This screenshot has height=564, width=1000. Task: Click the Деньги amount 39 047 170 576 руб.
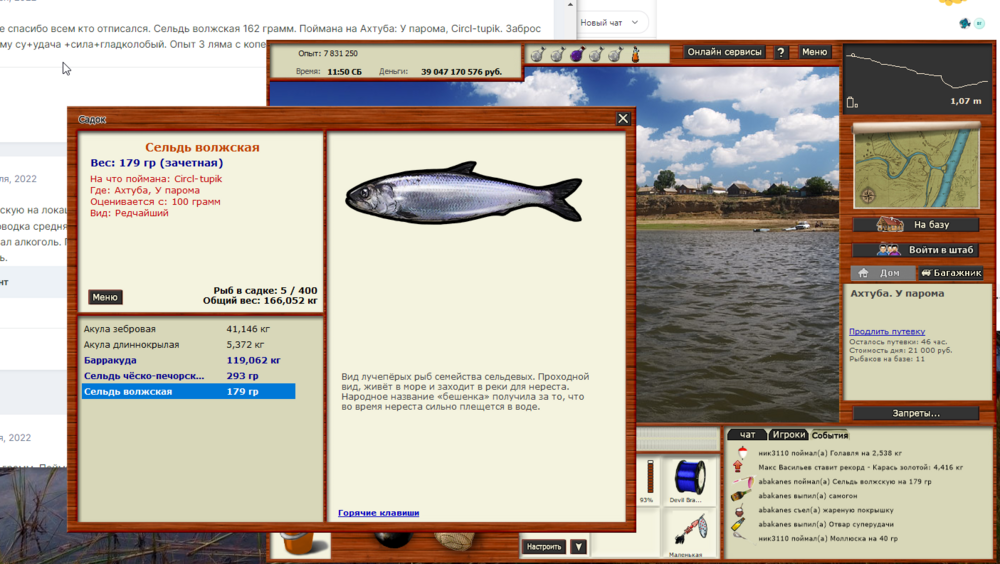(461, 71)
